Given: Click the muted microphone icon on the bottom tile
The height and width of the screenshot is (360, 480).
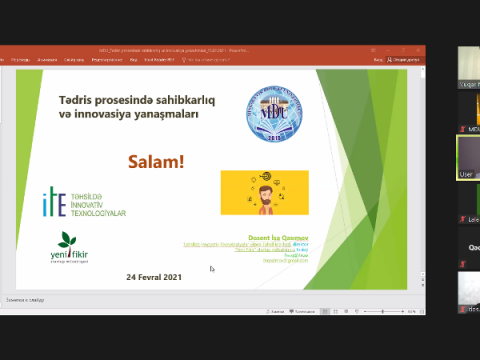Looking at the screenshot, I should 462,309.
